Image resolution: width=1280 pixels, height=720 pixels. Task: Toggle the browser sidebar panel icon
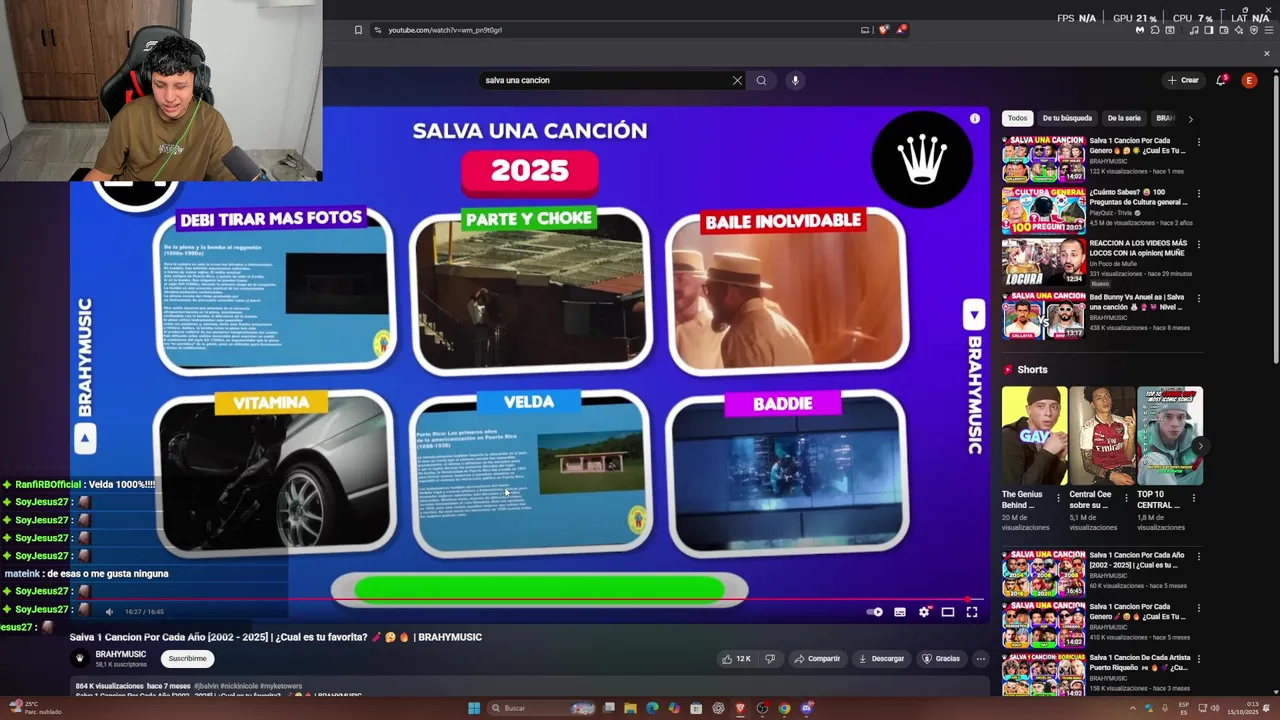pos(1208,30)
